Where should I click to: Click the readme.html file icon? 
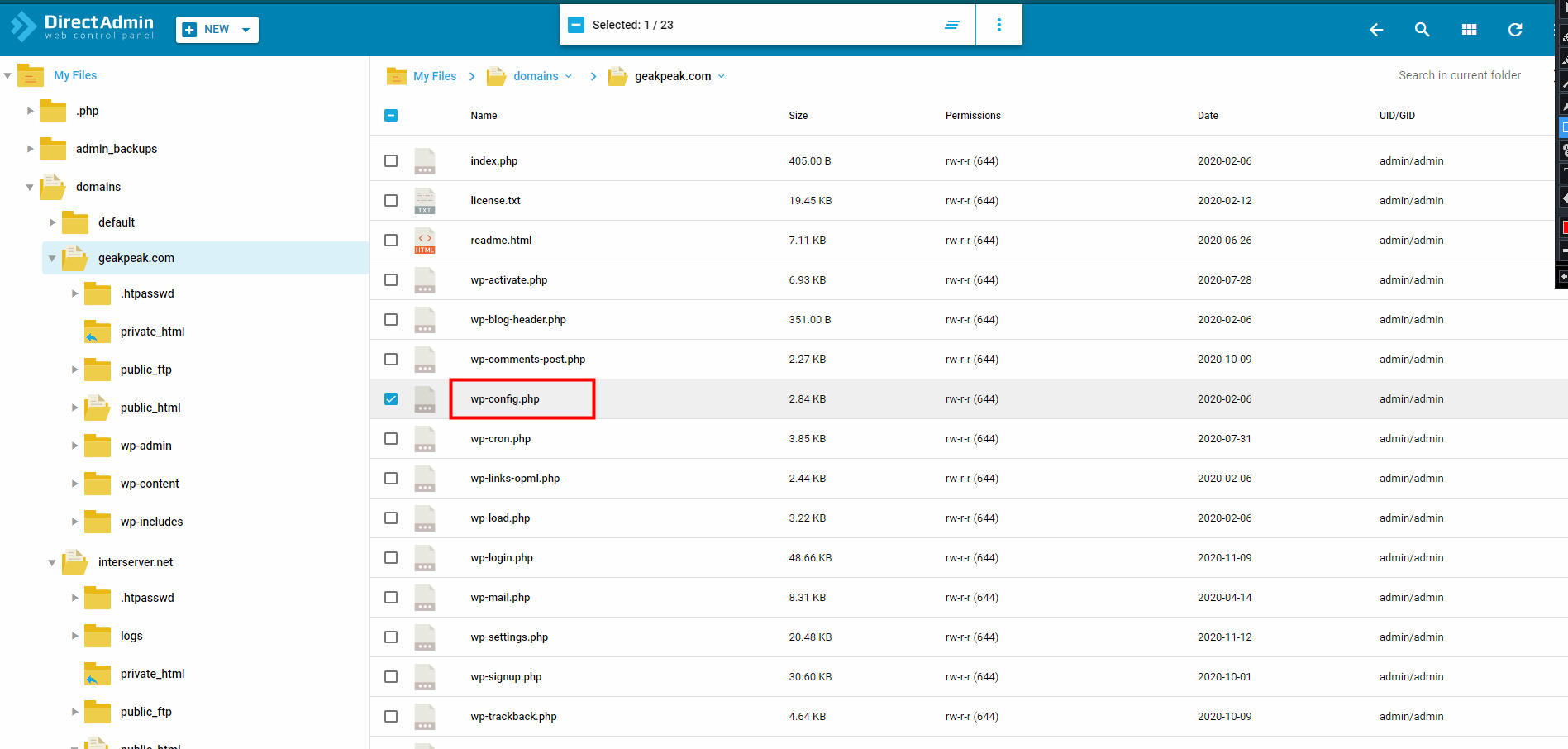point(425,241)
